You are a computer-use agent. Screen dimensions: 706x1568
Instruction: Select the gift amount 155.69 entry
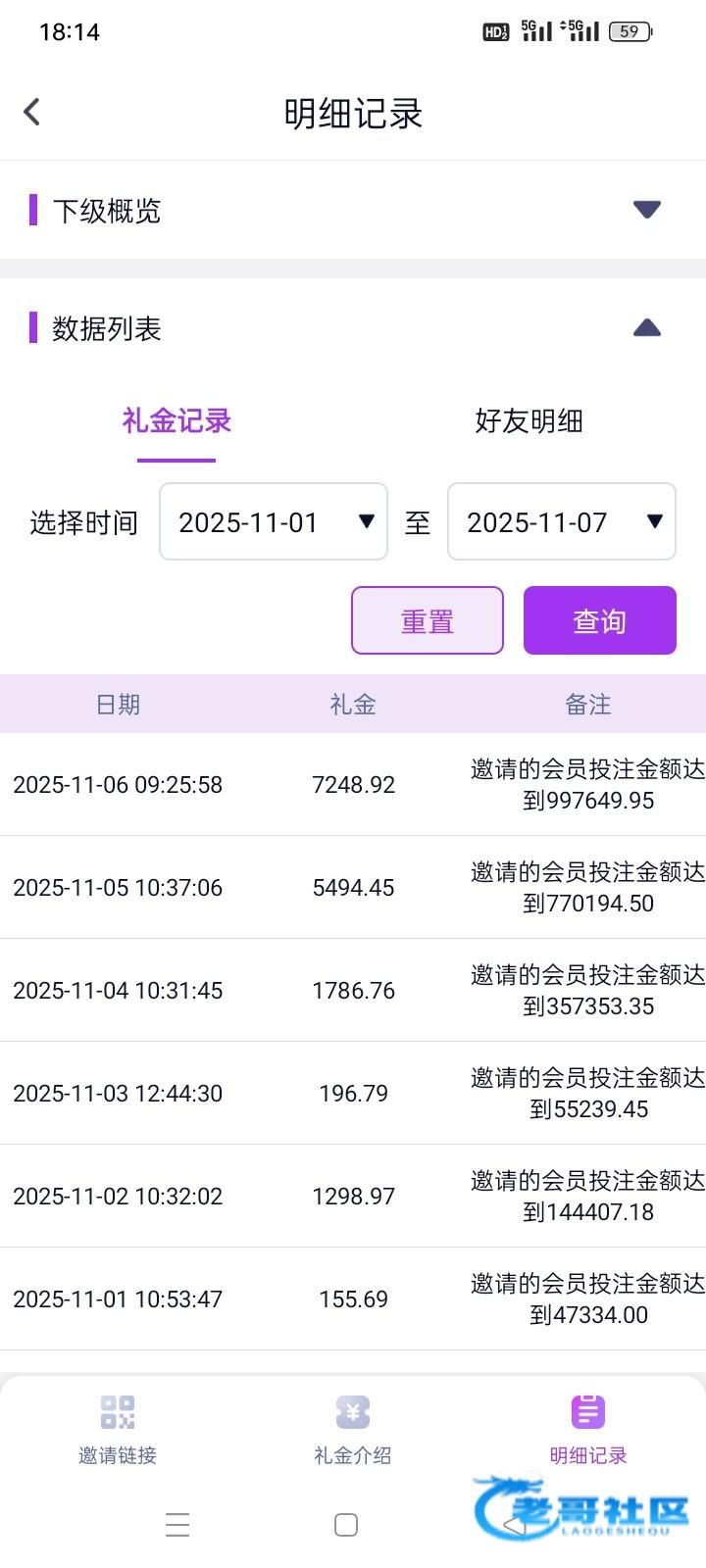pos(353,1299)
